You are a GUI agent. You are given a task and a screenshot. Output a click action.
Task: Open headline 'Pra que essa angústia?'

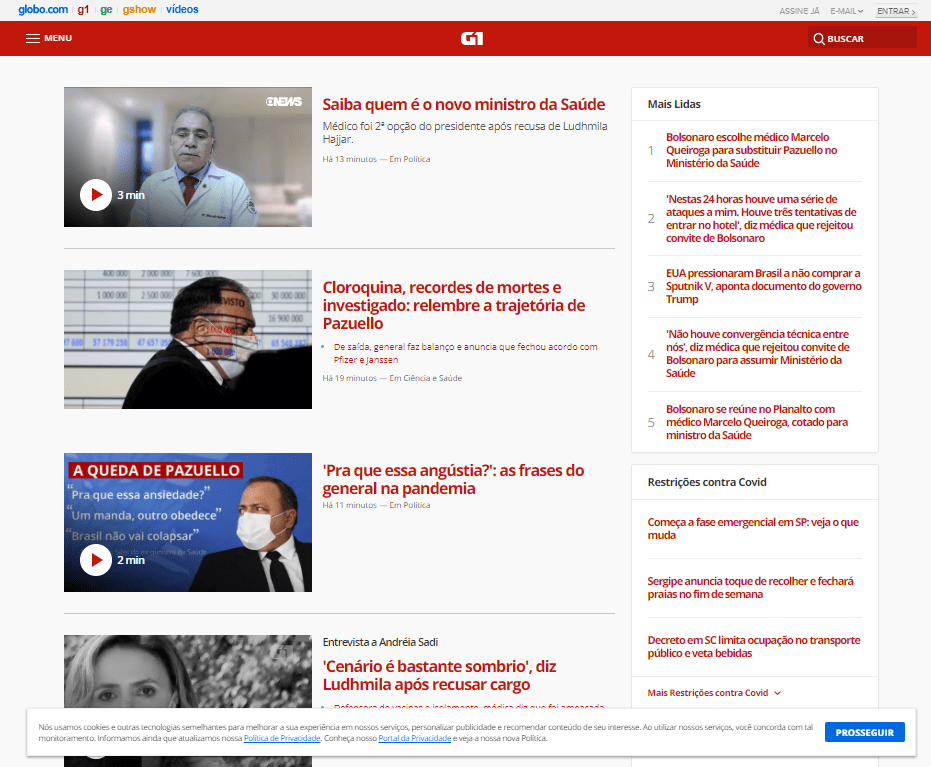[x=453, y=479]
